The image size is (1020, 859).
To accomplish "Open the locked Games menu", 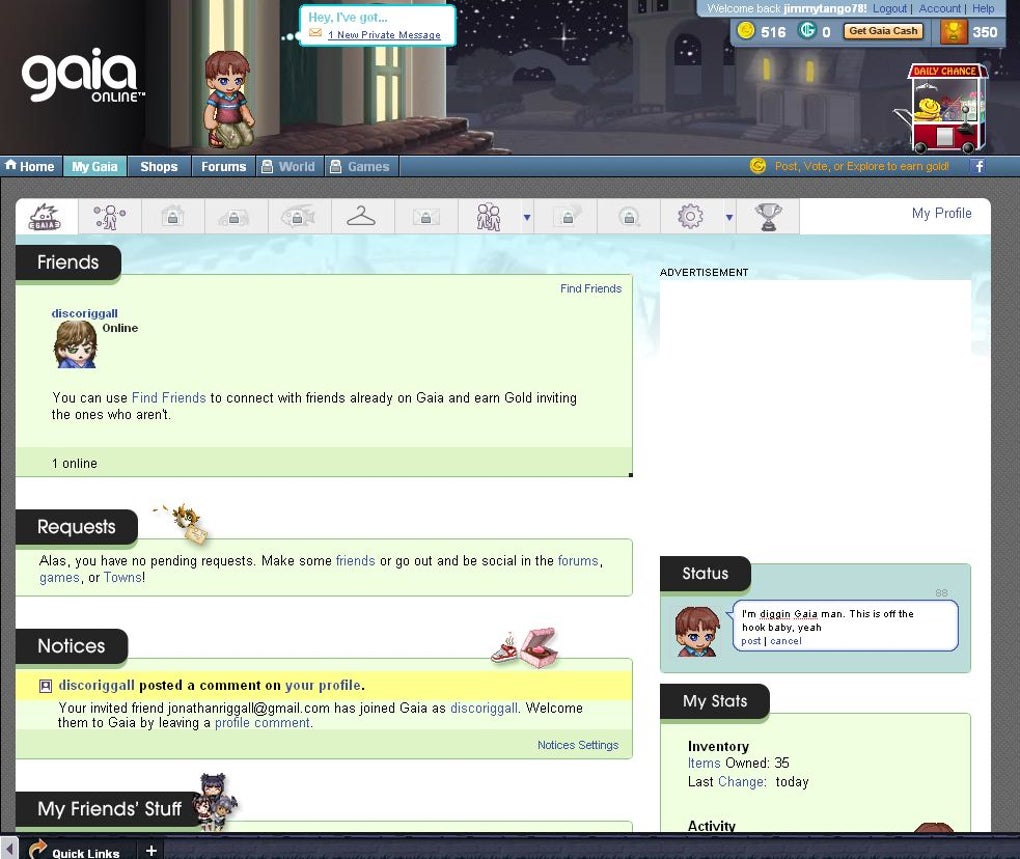I will coord(360,166).
